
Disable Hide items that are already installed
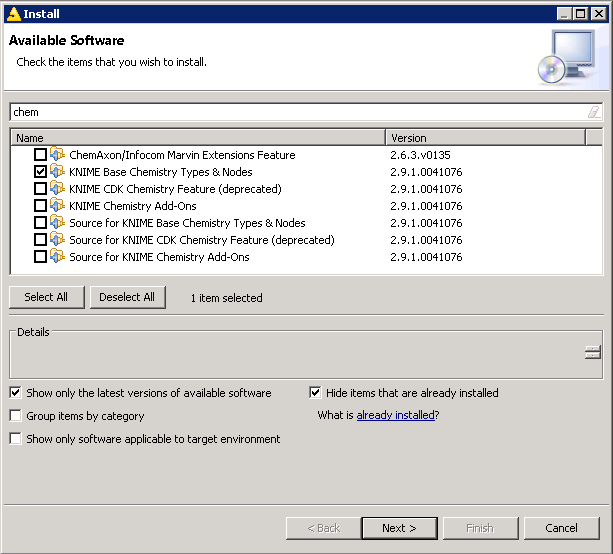click(316, 393)
